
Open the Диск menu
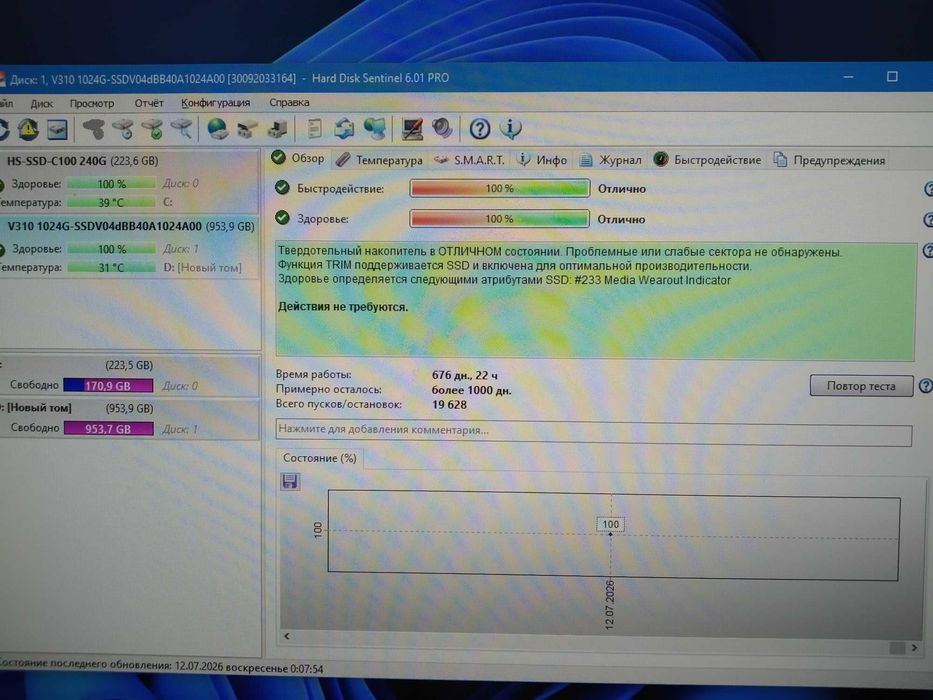(x=42, y=104)
